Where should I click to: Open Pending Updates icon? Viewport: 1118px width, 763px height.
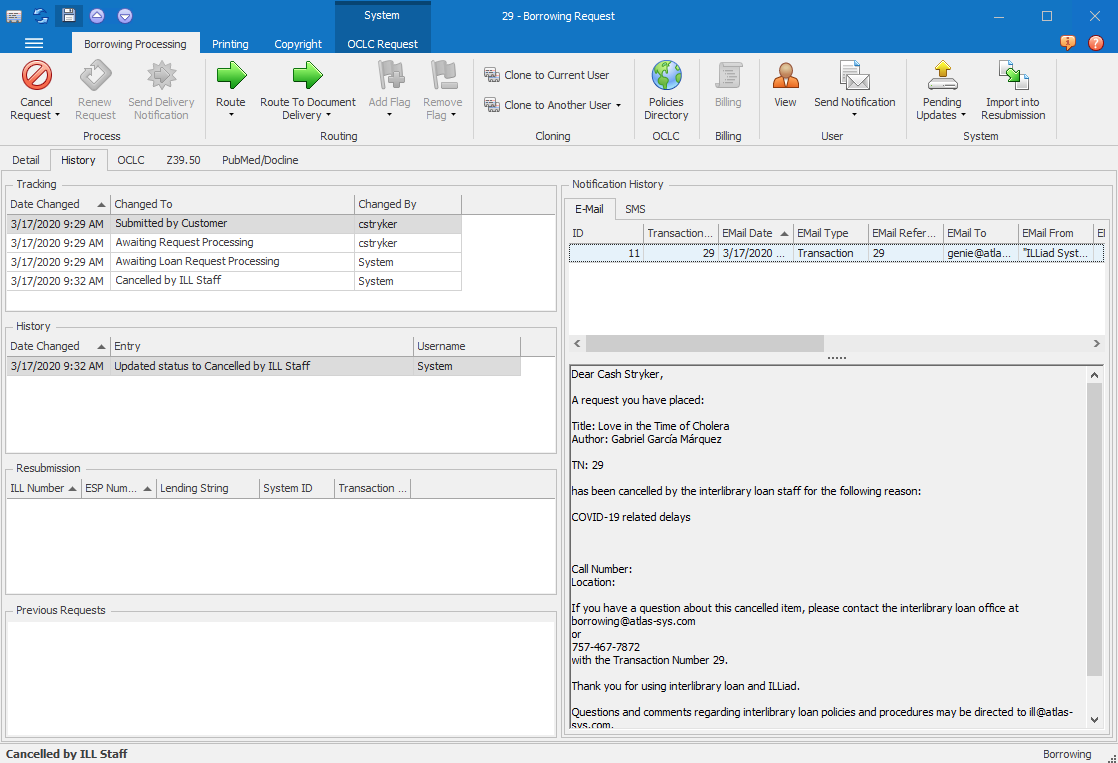coord(942,77)
